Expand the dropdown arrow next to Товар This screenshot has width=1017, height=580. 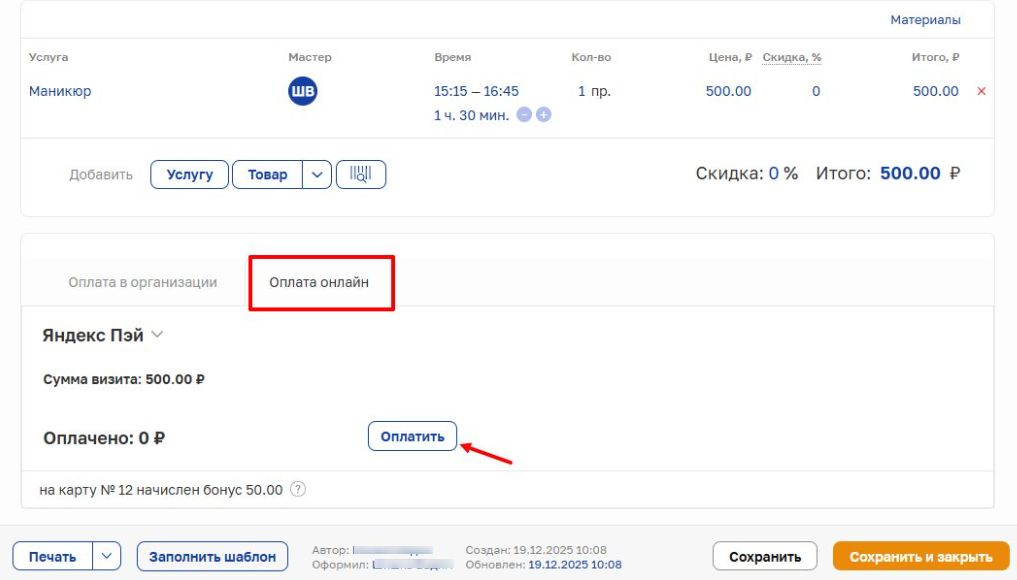coord(317,174)
